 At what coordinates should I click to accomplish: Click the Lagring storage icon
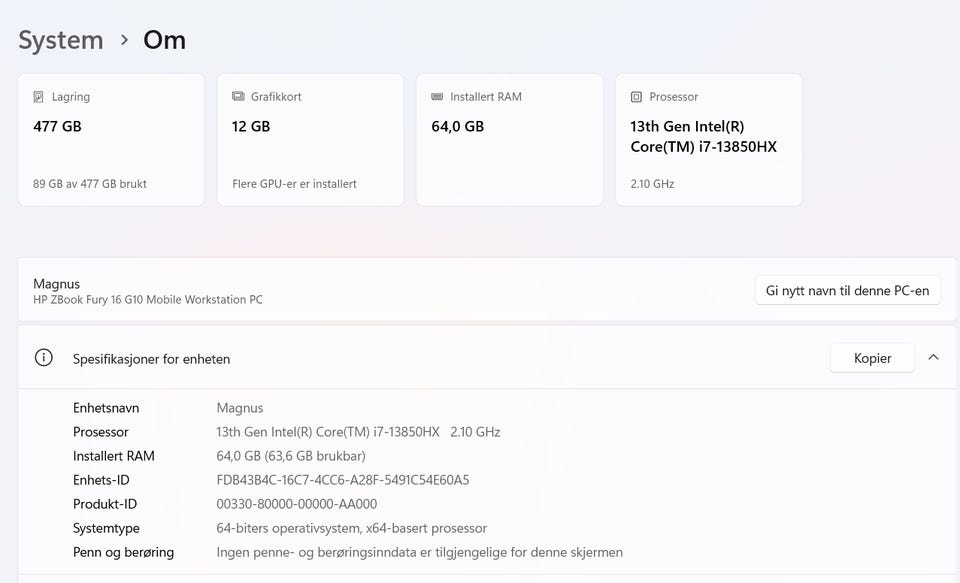39,97
